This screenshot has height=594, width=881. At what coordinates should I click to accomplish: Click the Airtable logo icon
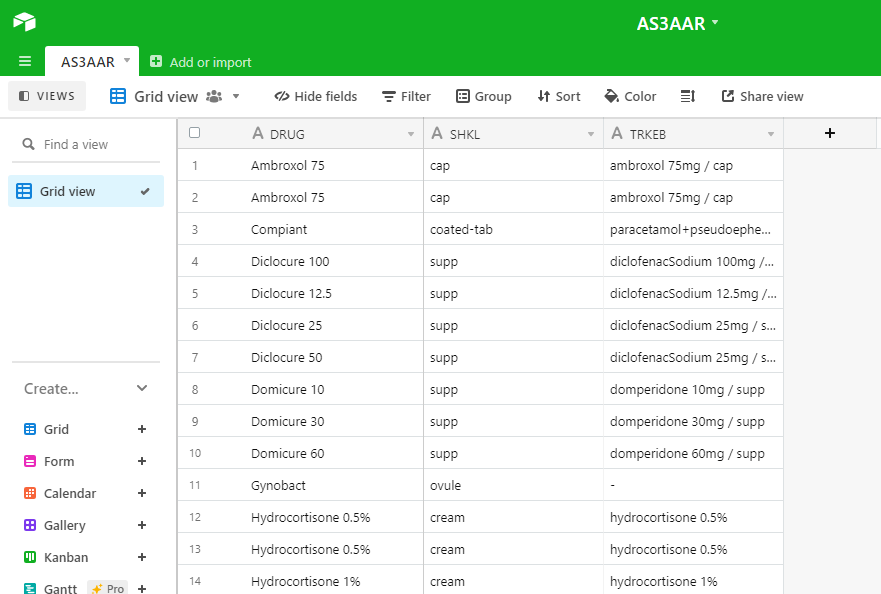25,22
